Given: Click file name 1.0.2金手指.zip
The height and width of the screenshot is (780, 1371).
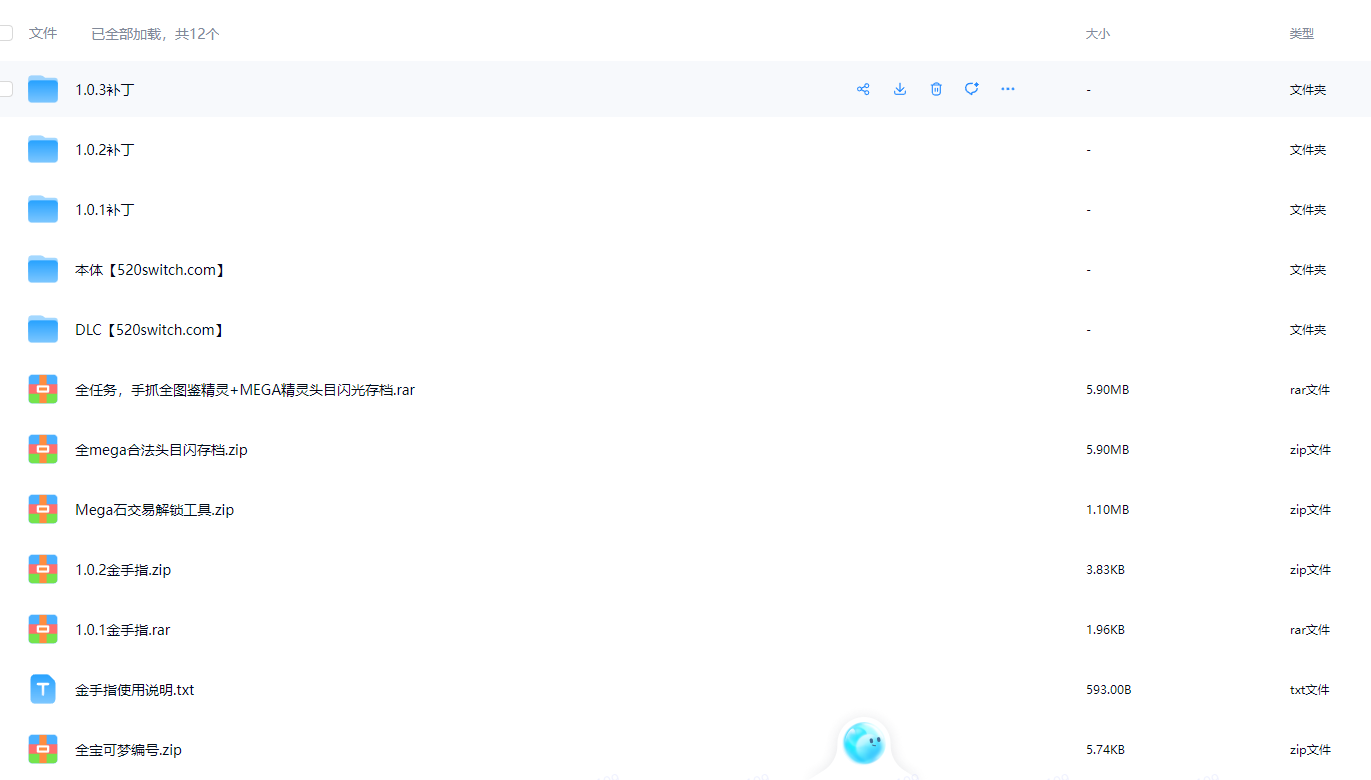Looking at the screenshot, I should [x=123, y=570].
